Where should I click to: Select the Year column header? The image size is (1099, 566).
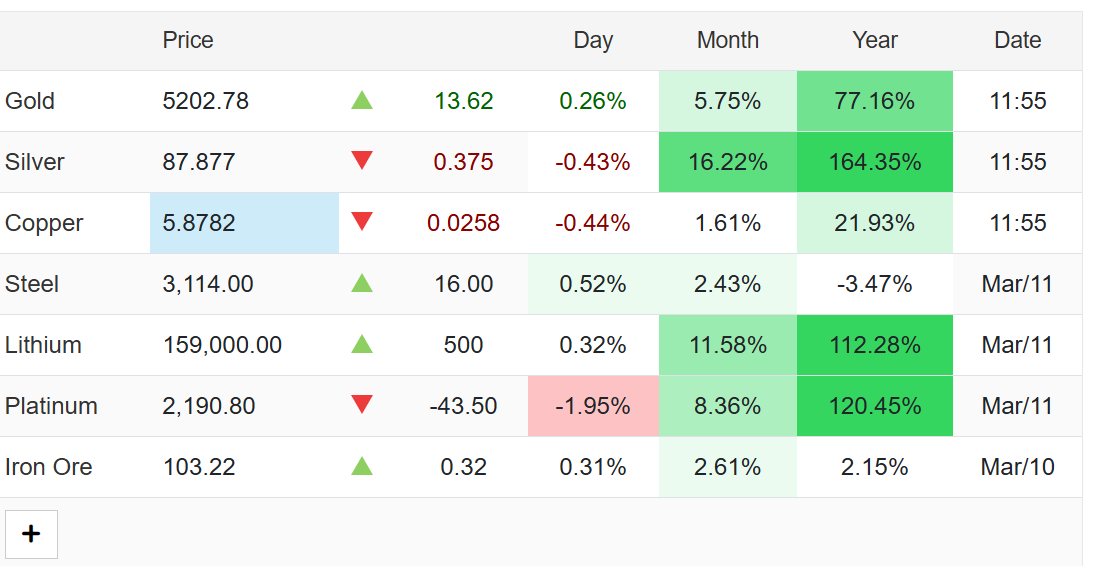[875, 40]
